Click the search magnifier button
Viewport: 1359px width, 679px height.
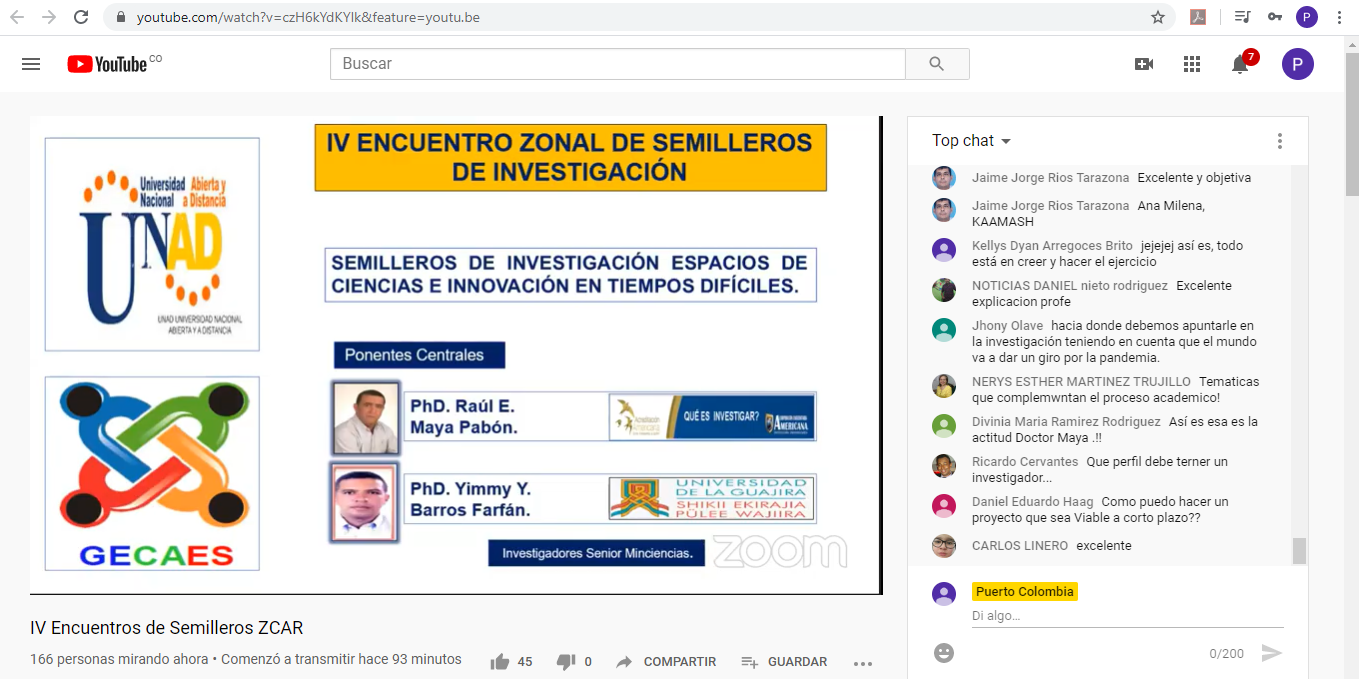[x=937, y=64]
